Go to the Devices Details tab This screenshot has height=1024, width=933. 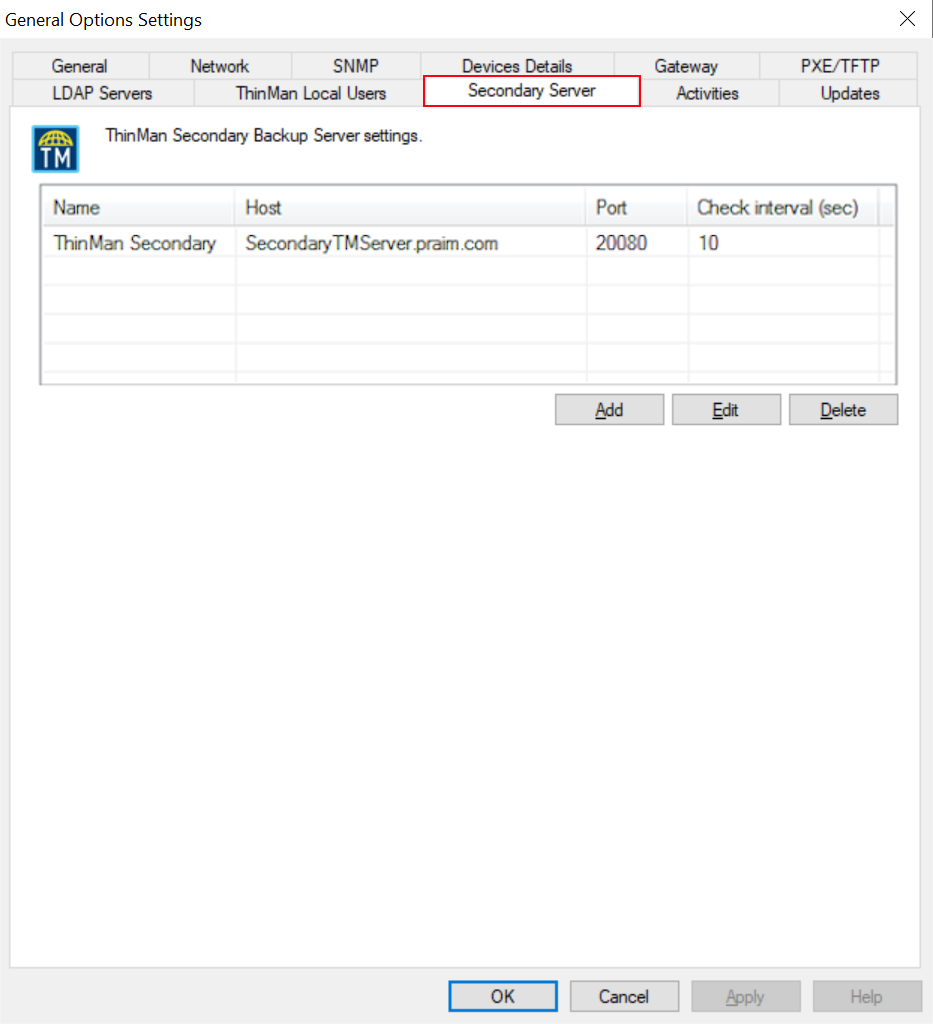(517, 66)
